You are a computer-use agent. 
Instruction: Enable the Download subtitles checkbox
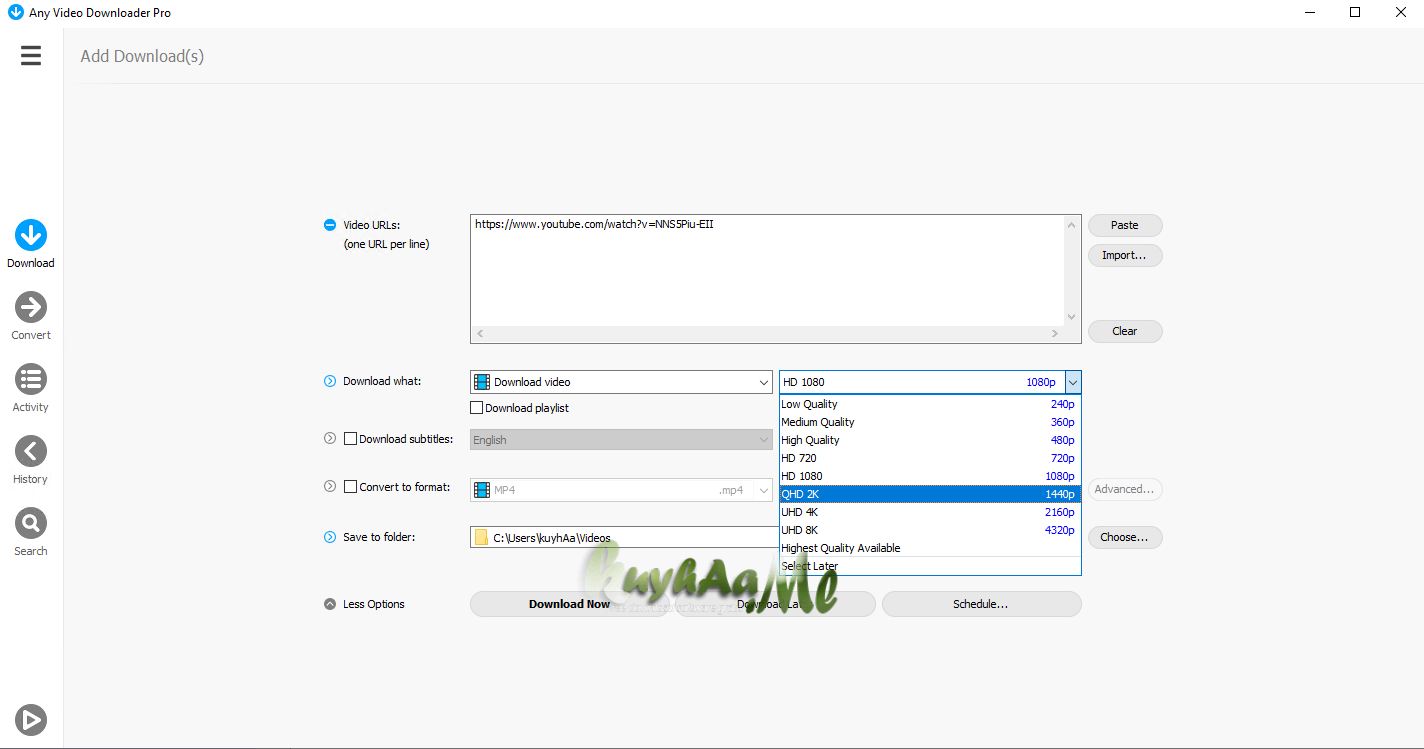pyautogui.click(x=350, y=438)
